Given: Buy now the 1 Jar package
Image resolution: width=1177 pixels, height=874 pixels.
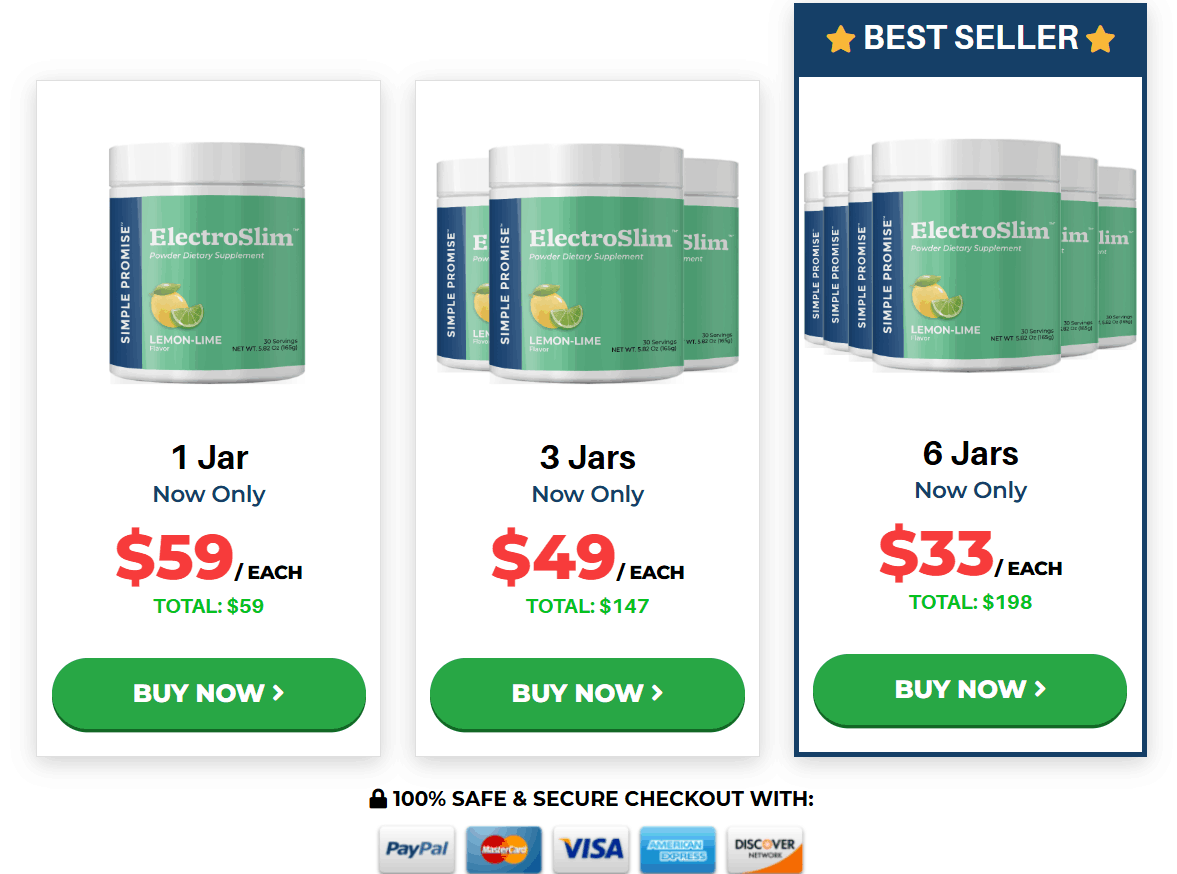Looking at the screenshot, I should [x=209, y=694].
